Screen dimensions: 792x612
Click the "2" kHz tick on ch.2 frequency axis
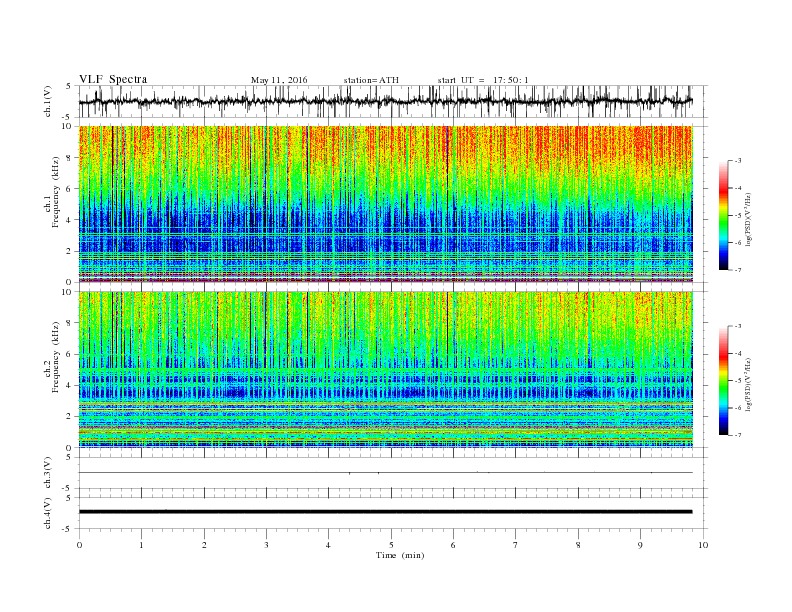pos(70,417)
